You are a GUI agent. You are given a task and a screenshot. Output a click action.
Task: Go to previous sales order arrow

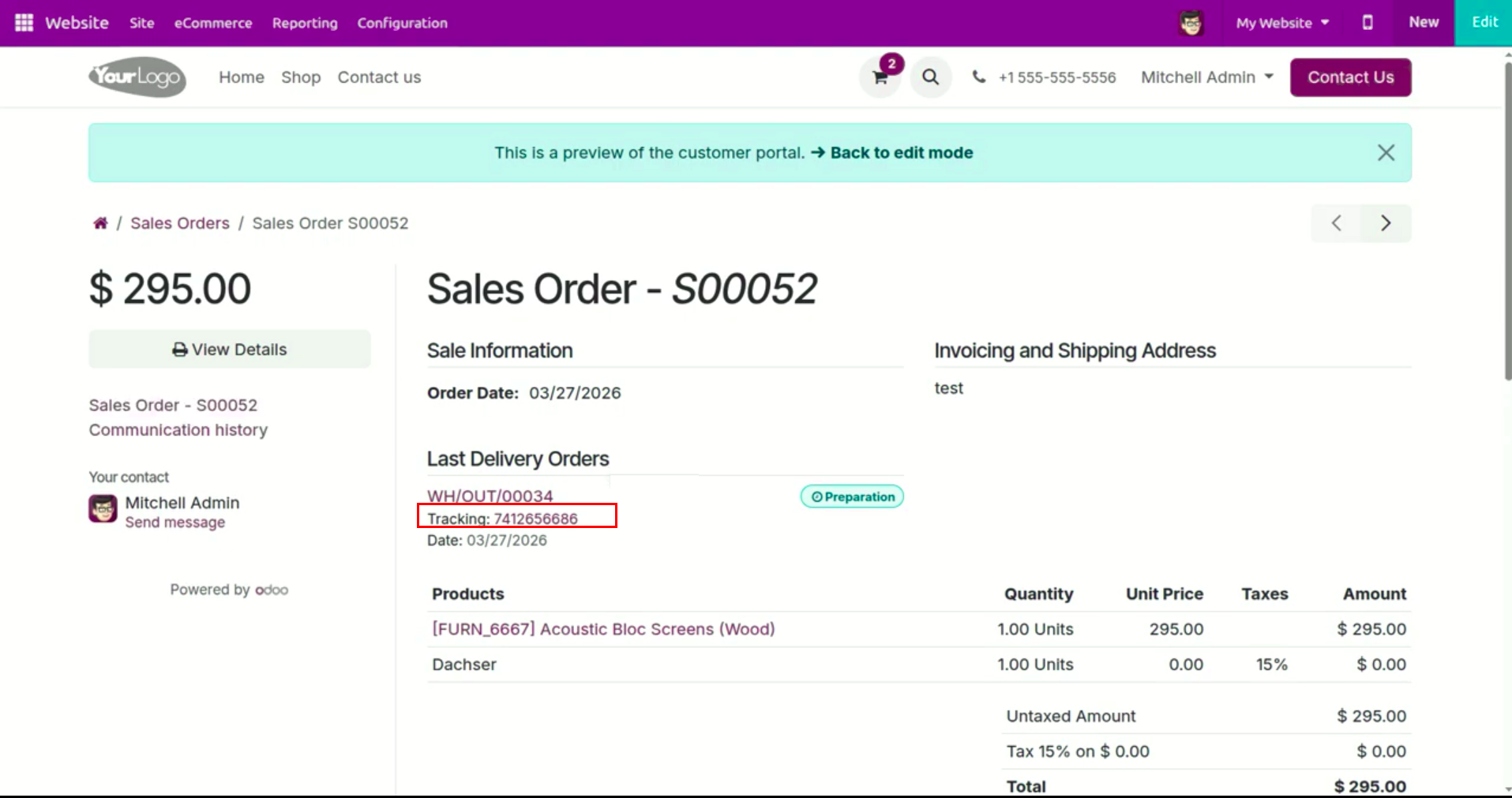tap(1336, 223)
